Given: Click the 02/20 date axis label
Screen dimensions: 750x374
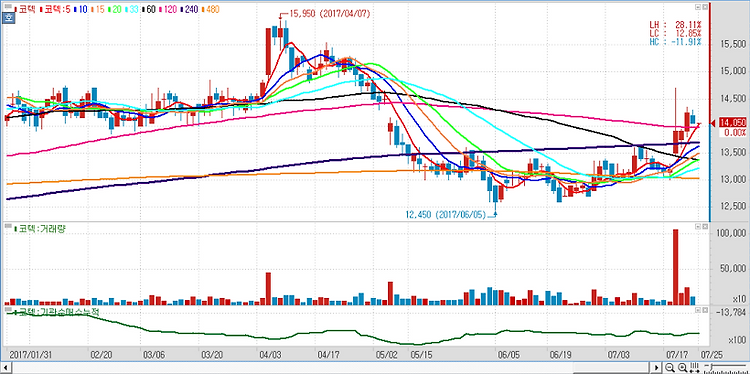Looking at the screenshot, I should pos(100,354).
